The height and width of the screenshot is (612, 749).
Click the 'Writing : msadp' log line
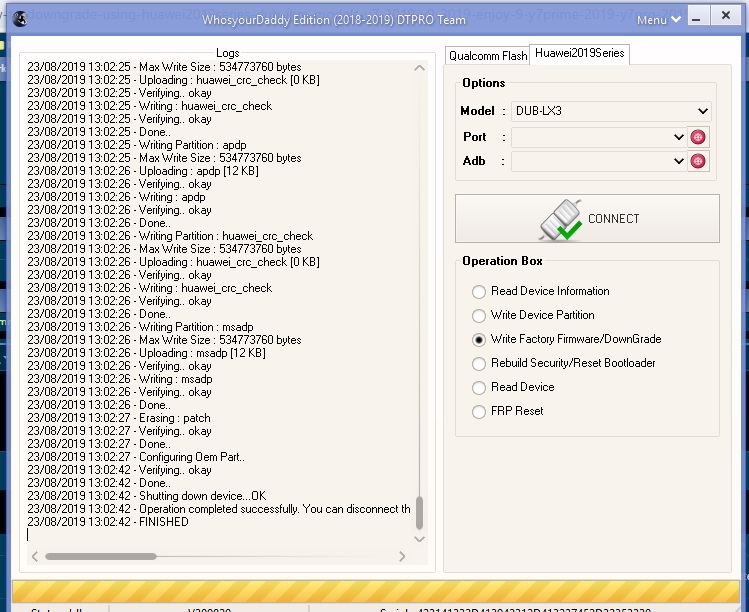pyautogui.click(x=120, y=379)
